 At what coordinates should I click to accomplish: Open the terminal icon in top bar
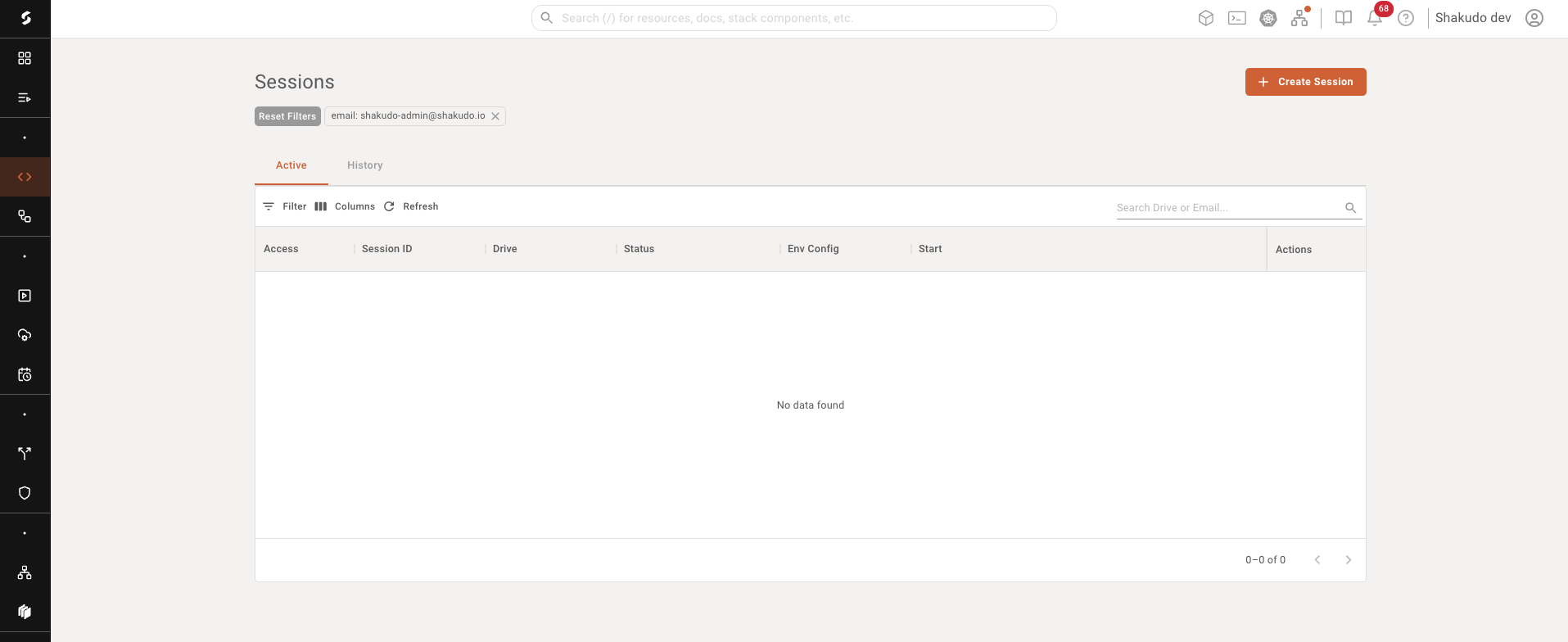tap(1237, 18)
